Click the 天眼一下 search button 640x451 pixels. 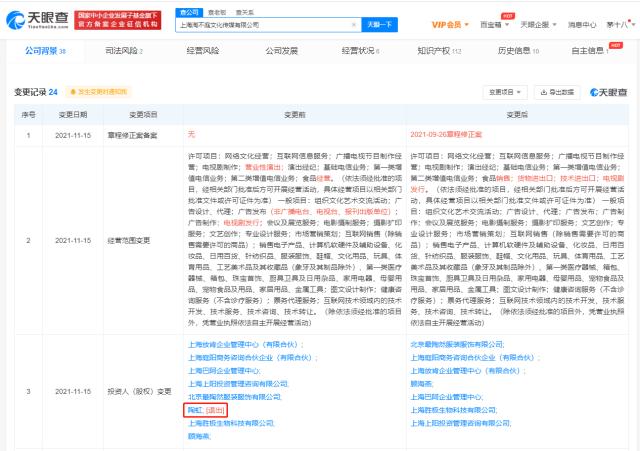point(379,25)
